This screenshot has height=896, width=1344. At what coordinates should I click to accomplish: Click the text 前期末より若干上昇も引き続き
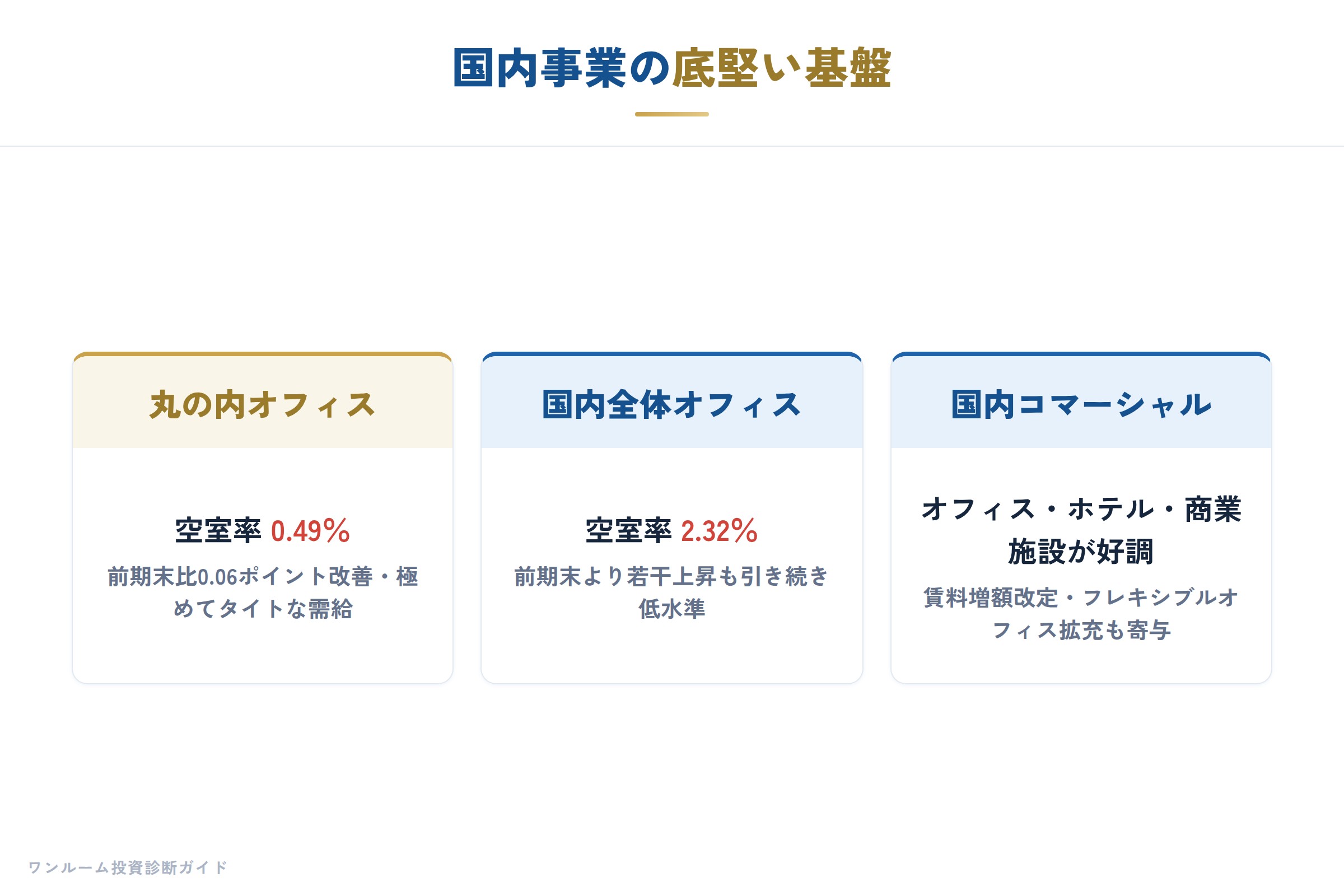pos(672,577)
